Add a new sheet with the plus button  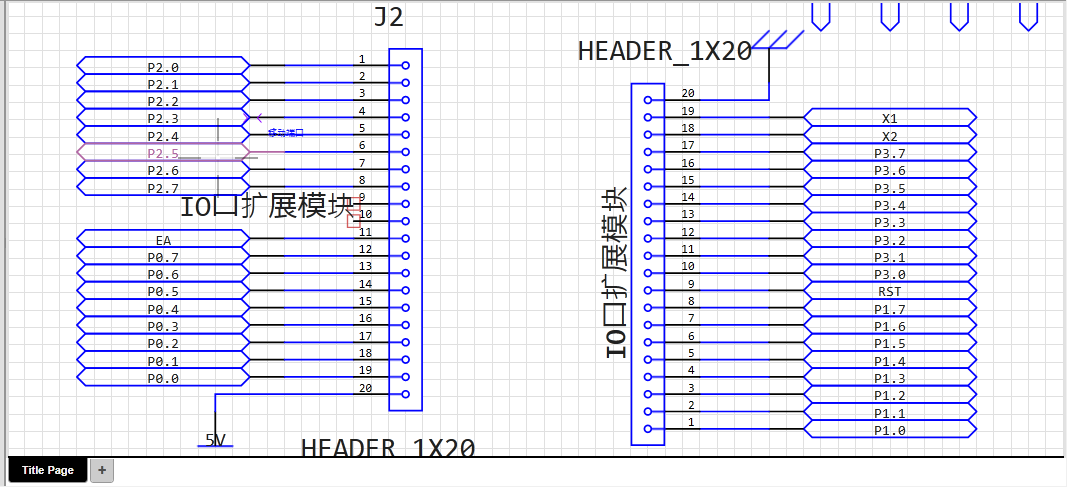pyautogui.click(x=101, y=470)
